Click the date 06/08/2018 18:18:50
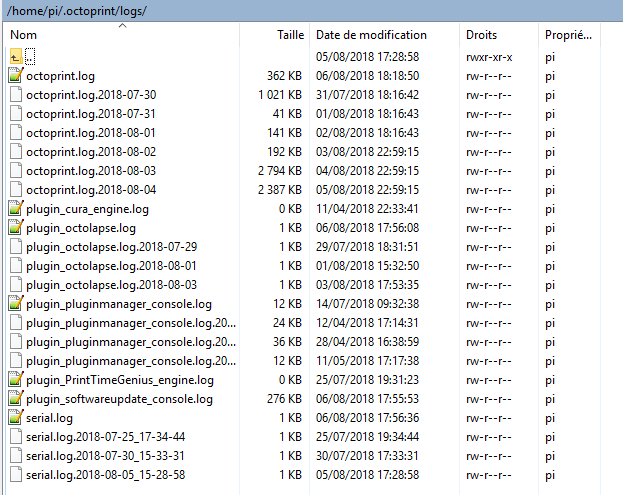This screenshot has height=495, width=623. 367,76
